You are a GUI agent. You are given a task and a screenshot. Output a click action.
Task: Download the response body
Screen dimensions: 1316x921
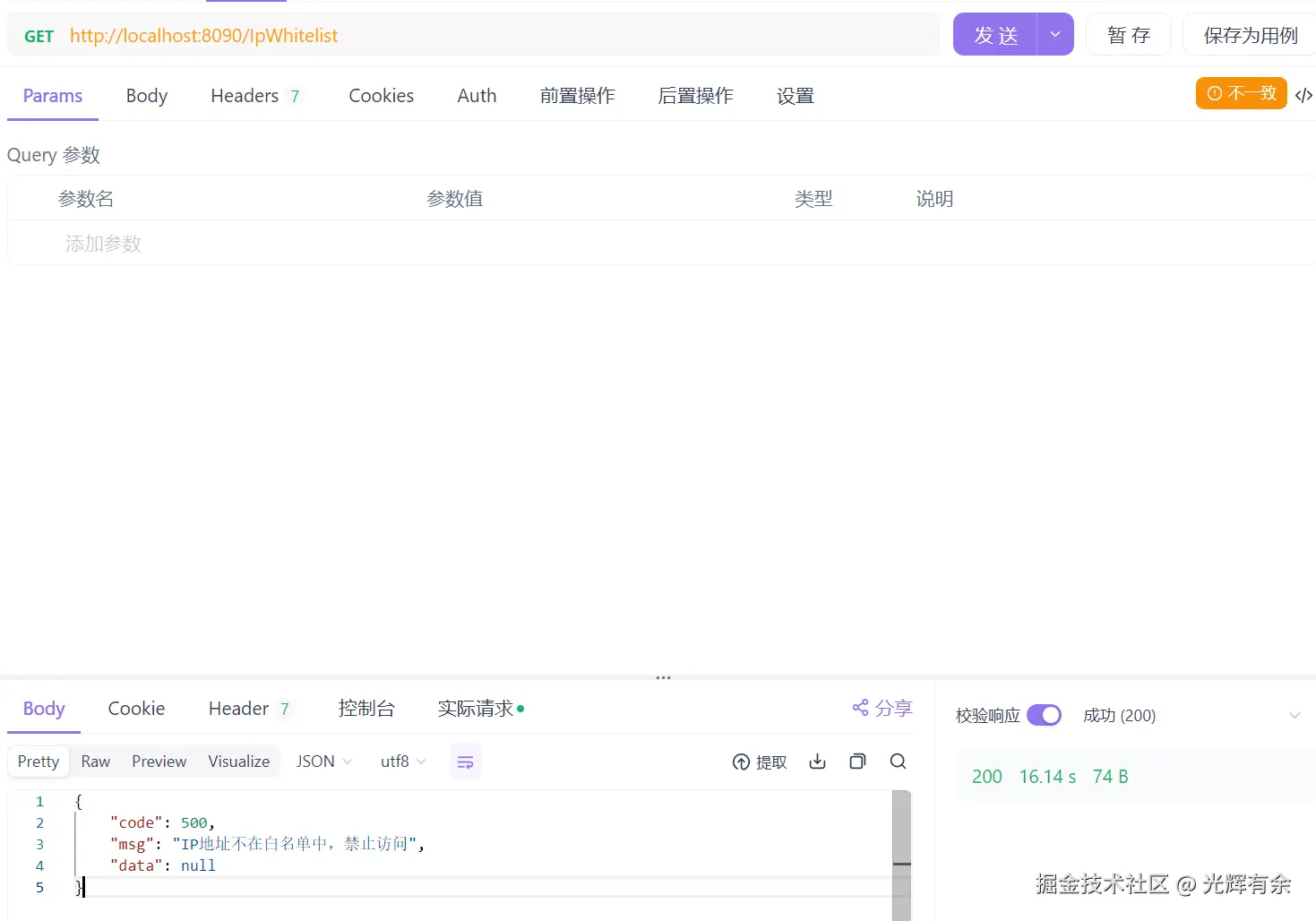click(x=816, y=762)
